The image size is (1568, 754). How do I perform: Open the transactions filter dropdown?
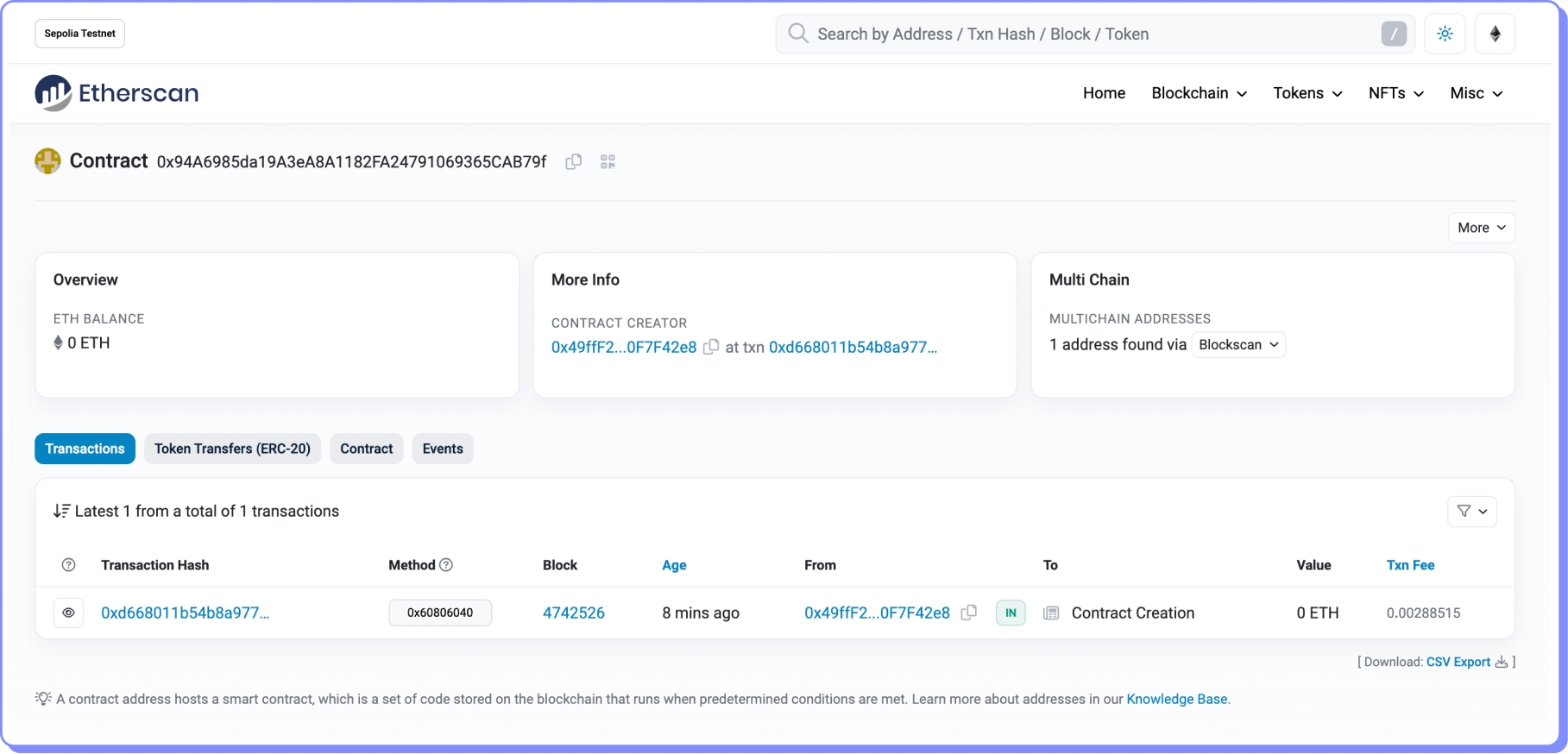coord(1471,512)
